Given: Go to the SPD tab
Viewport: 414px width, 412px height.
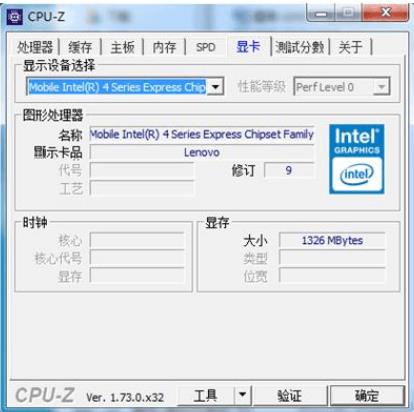Looking at the screenshot, I should click(x=206, y=47).
